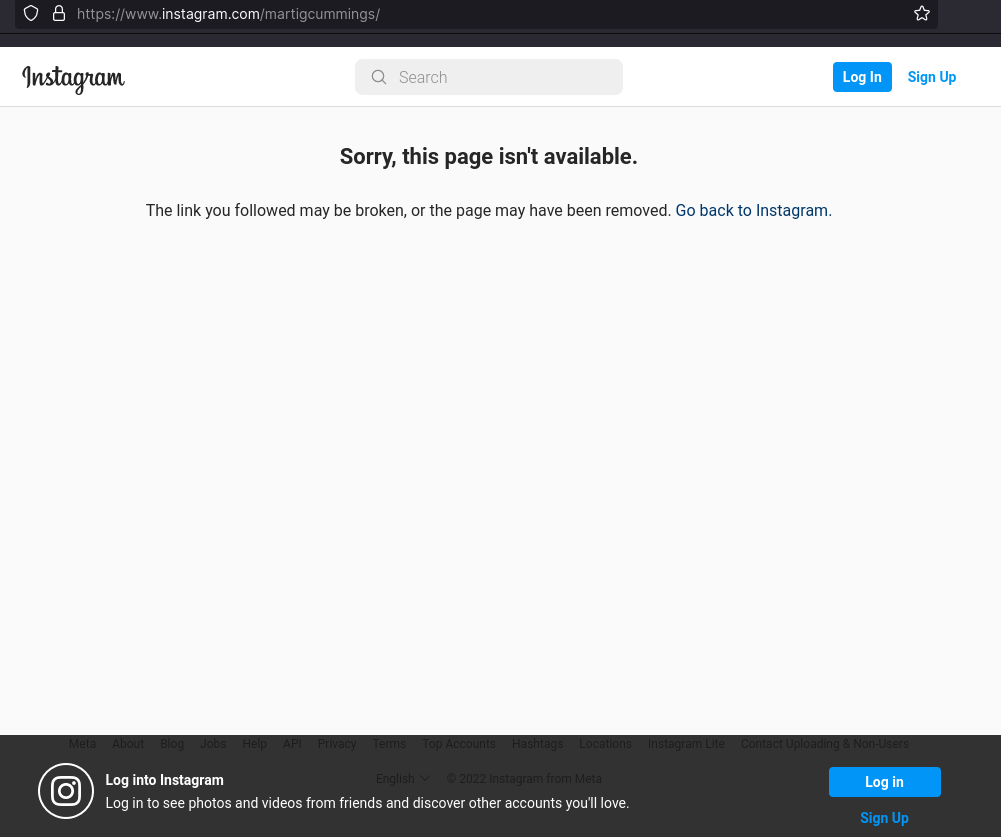Open the Help footer link
Viewport: 1001px width, 837px height.
(x=254, y=744)
